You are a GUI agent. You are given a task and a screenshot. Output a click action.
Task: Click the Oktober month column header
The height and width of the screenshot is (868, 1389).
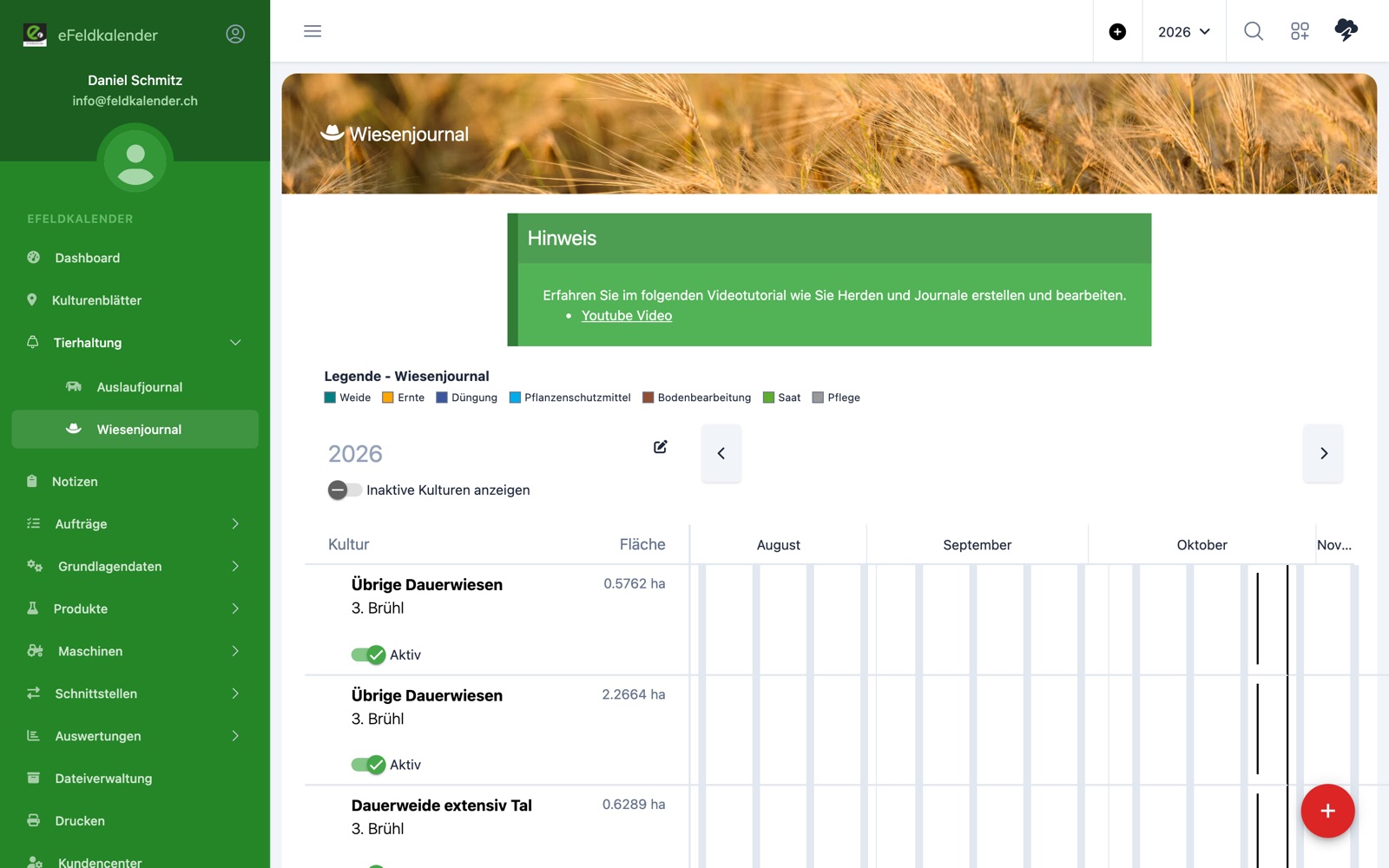[1201, 545]
